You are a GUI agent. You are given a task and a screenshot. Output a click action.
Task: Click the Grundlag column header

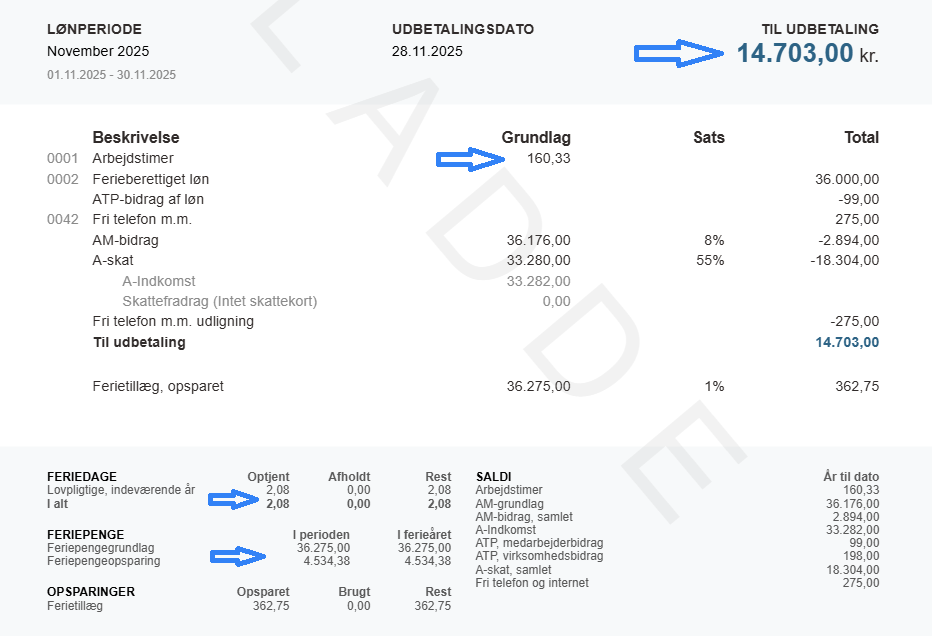click(536, 138)
